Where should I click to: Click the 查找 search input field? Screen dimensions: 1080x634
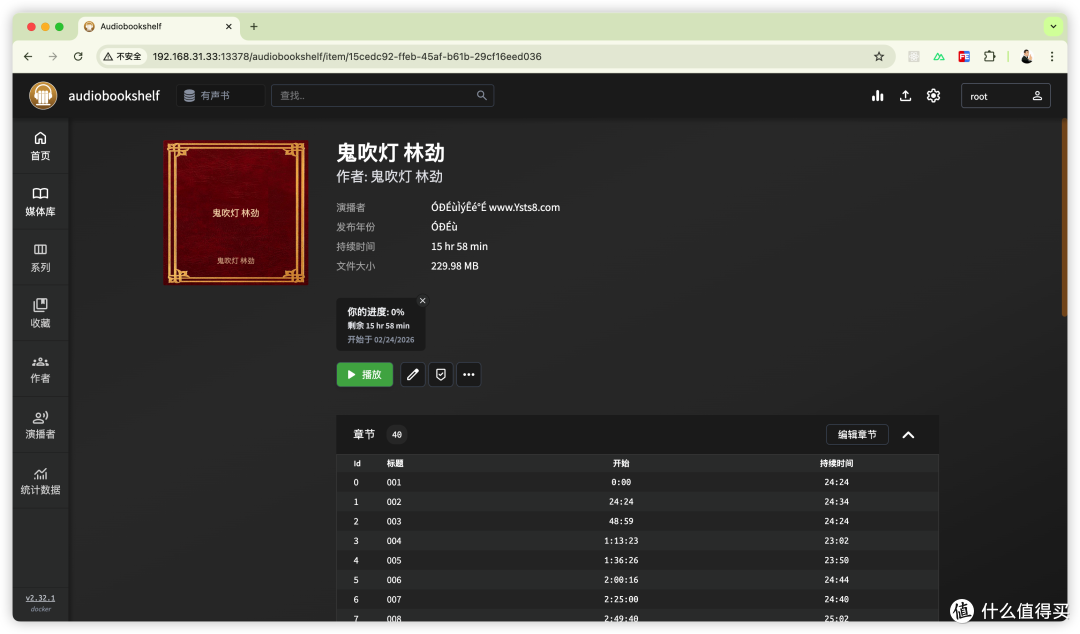pos(380,95)
